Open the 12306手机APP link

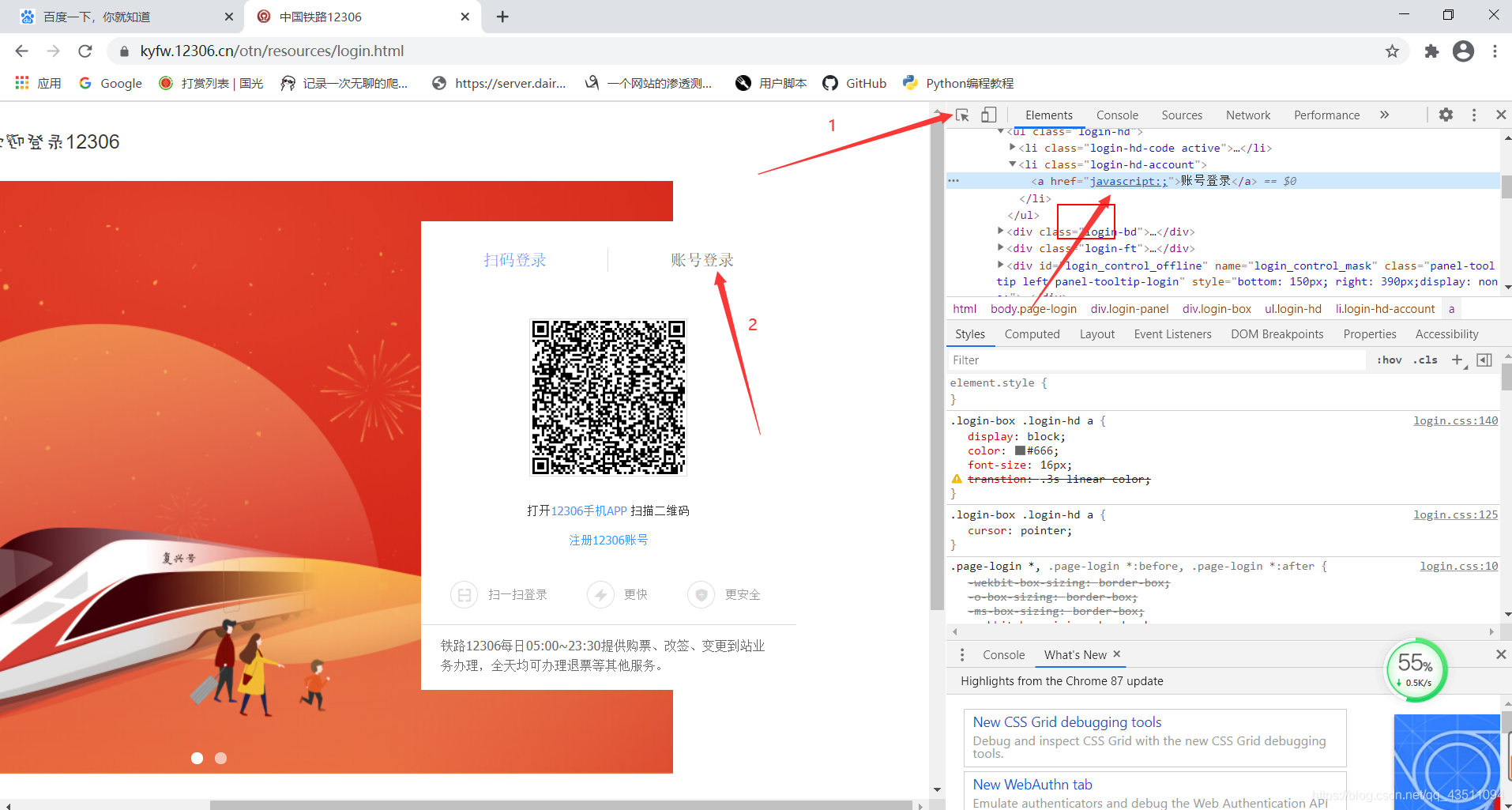[x=589, y=511]
